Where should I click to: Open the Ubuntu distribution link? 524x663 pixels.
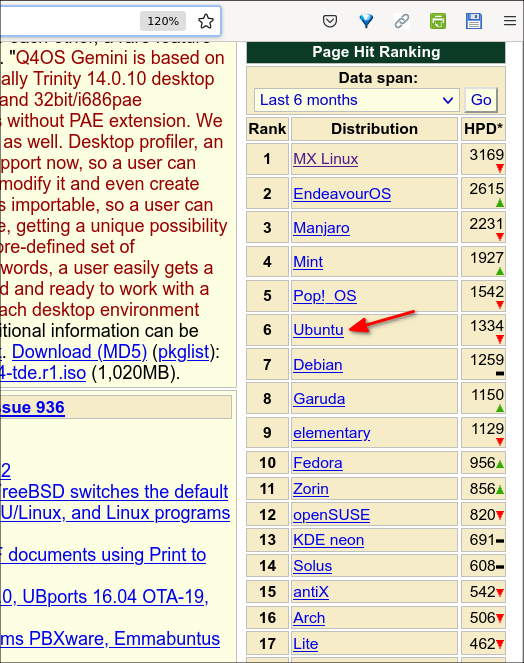(318, 330)
